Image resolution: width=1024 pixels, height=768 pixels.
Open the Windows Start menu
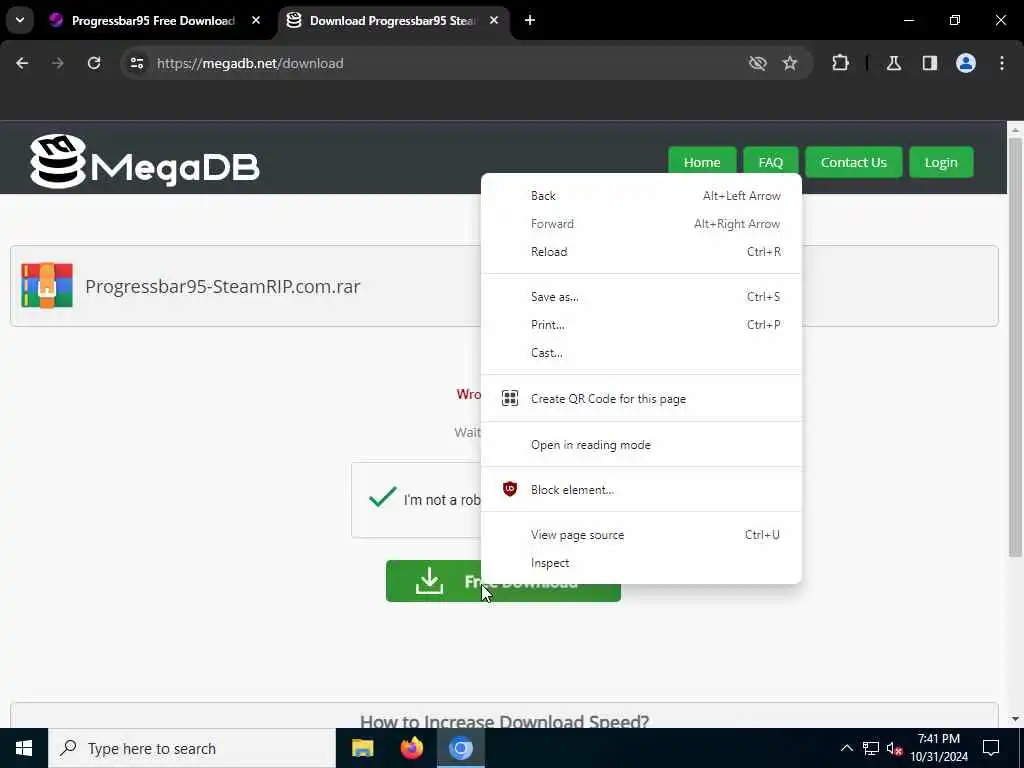[24, 748]
